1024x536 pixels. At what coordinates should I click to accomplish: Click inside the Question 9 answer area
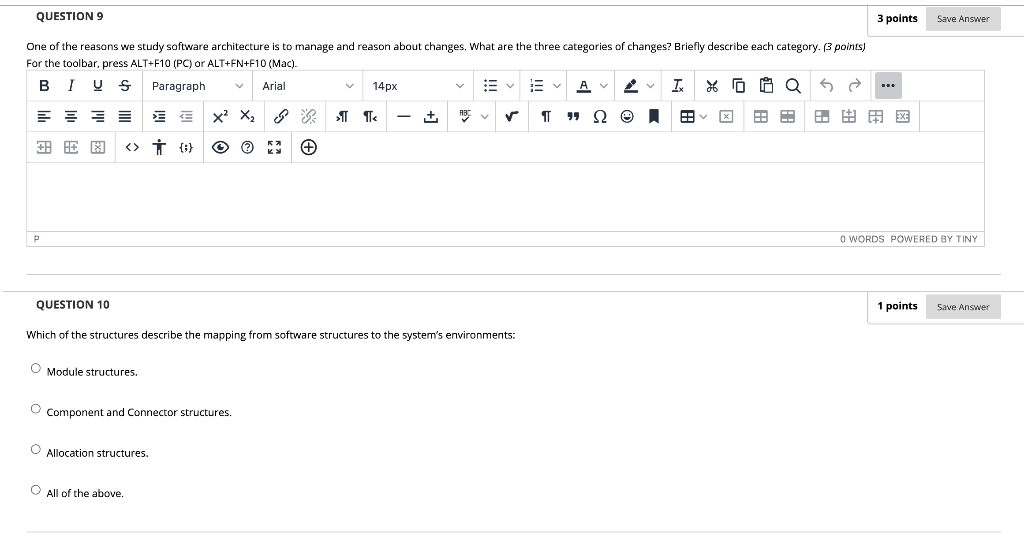[505, 197]
